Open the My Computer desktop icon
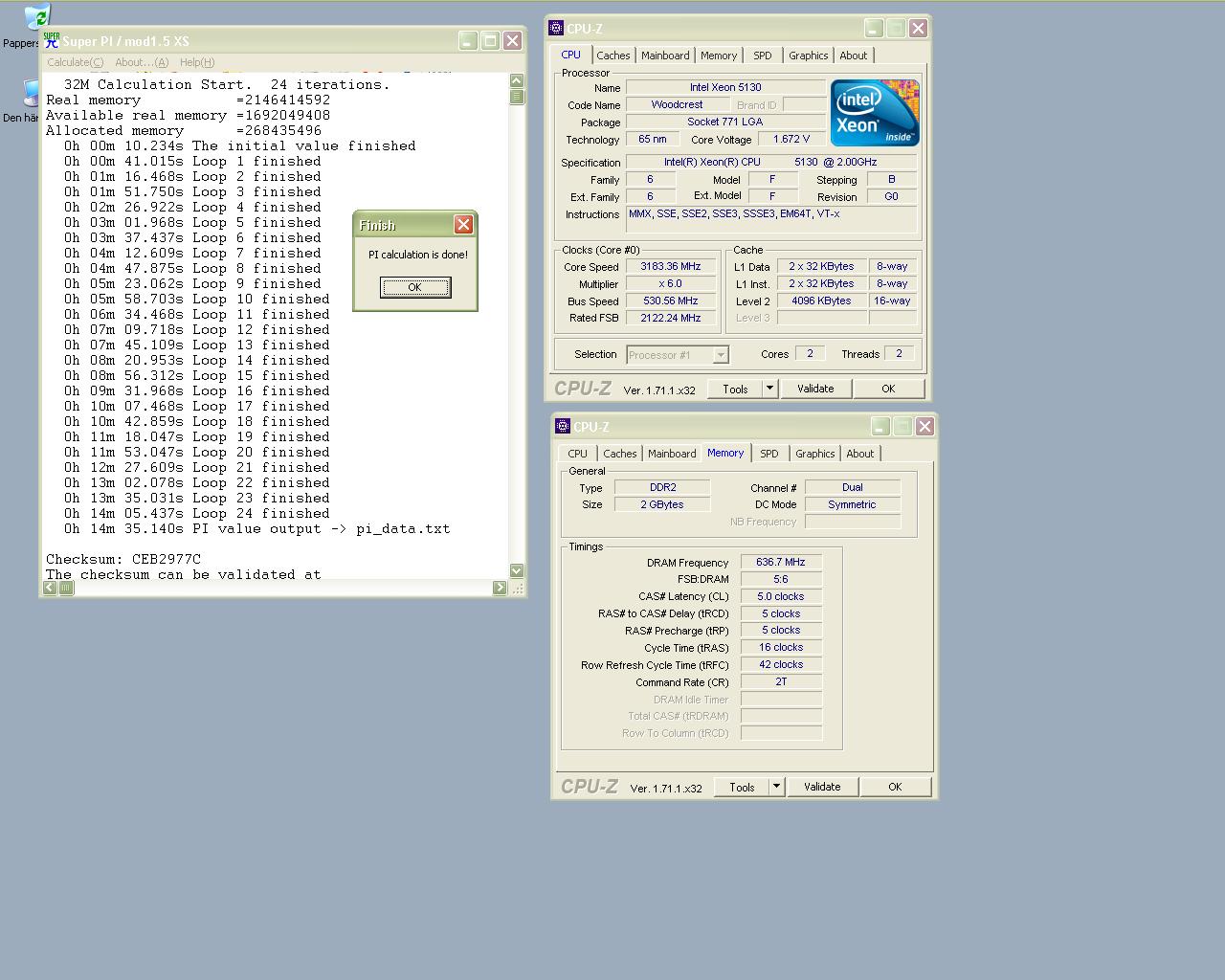This screenshot has height=980, width=1225. click(31, 93)
